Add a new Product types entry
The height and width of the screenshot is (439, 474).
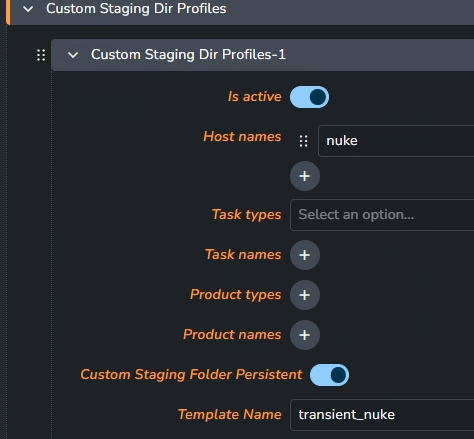pyautogui.click(x=305, y=295)
